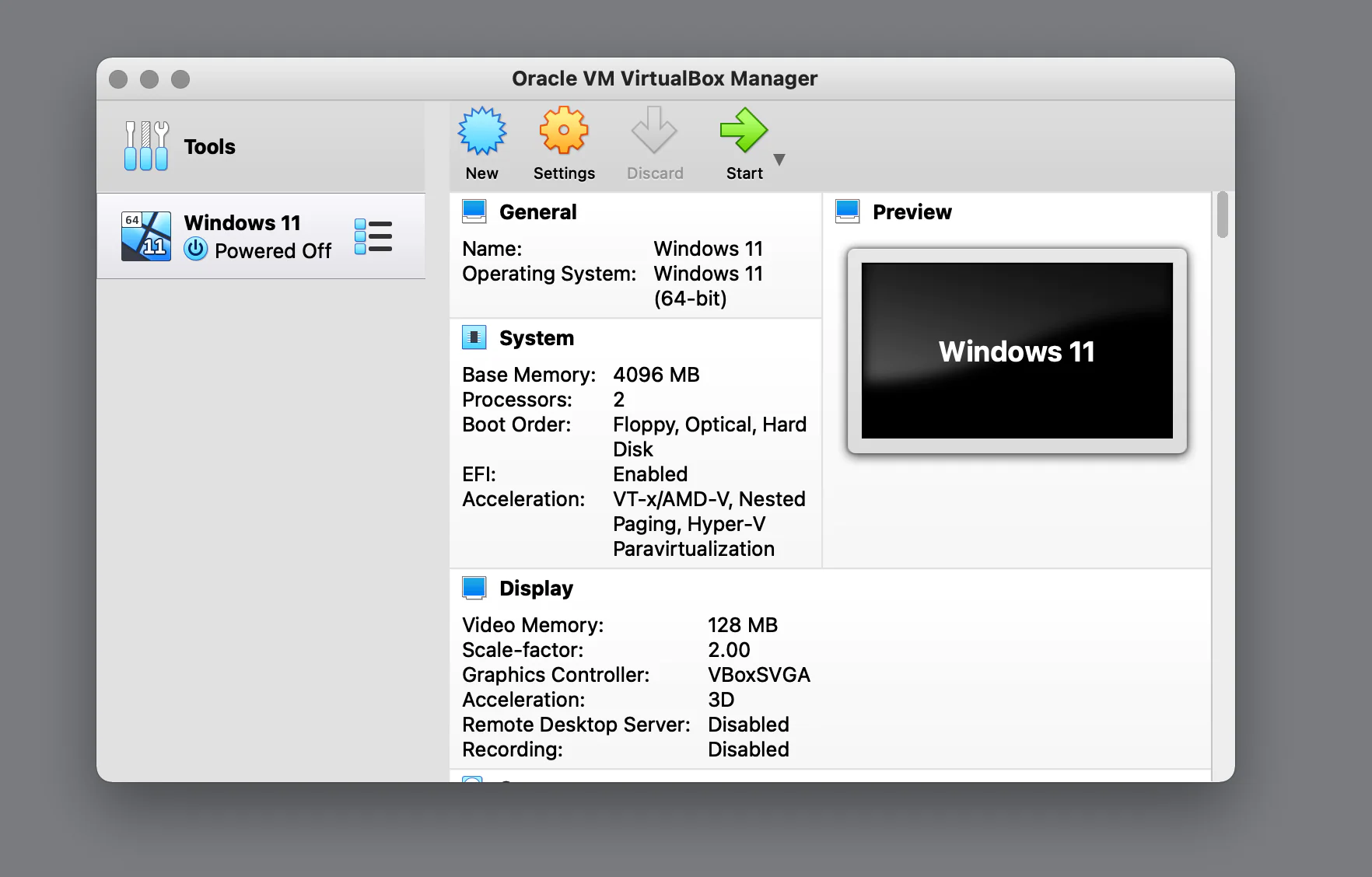The height and width of the screenshot is (877, 1372).
Task: Click the green Start arrow icon
Action: coord(743,131)
